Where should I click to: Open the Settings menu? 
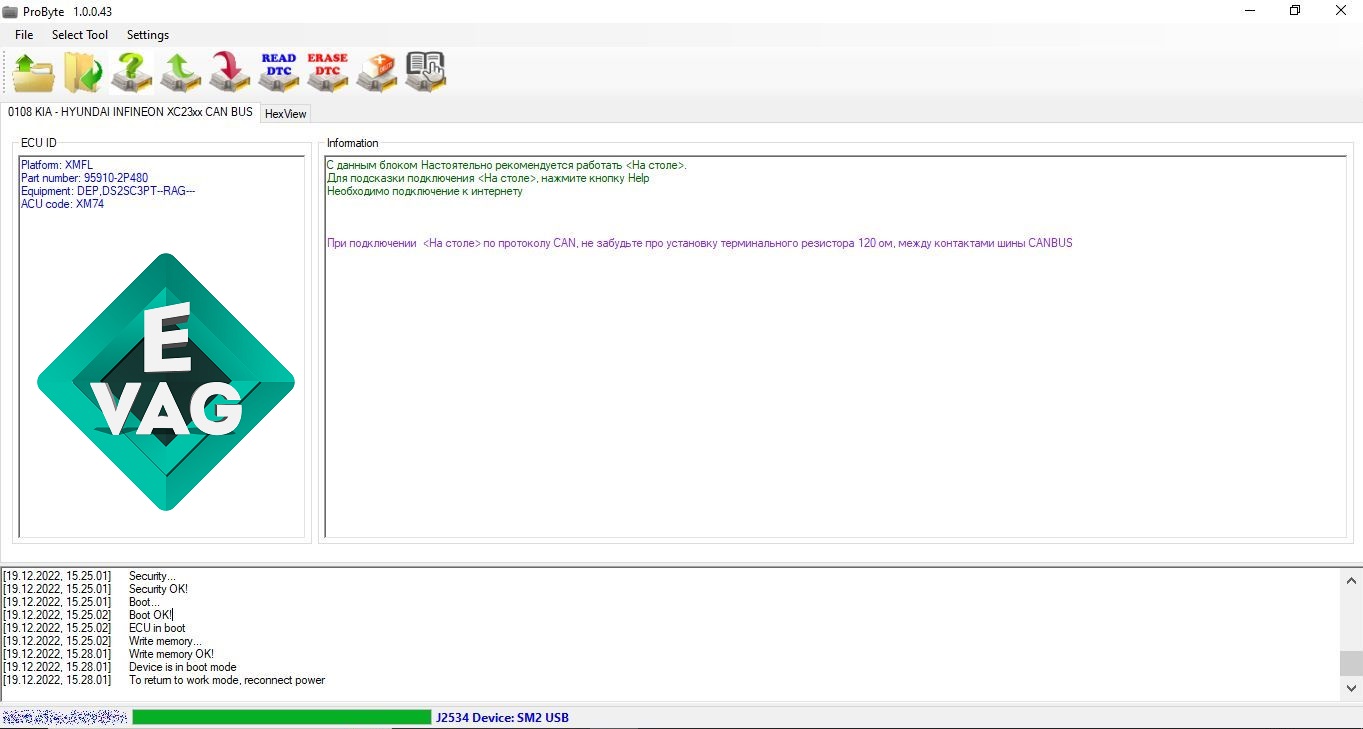point(148,35)
